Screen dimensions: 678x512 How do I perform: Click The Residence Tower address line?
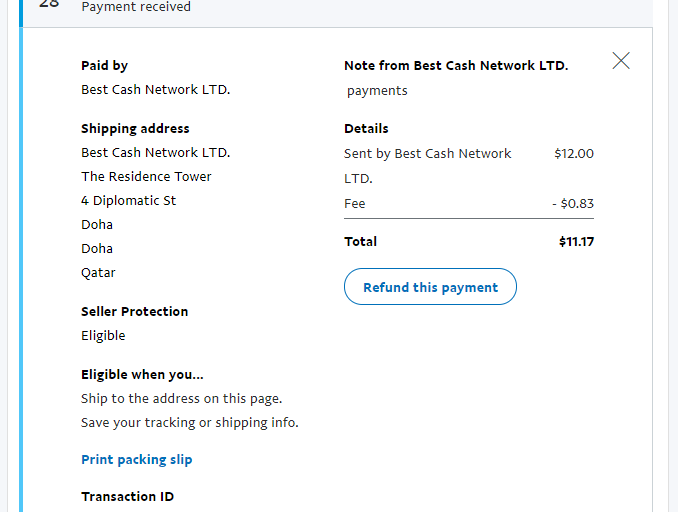[x=146, y=177]
